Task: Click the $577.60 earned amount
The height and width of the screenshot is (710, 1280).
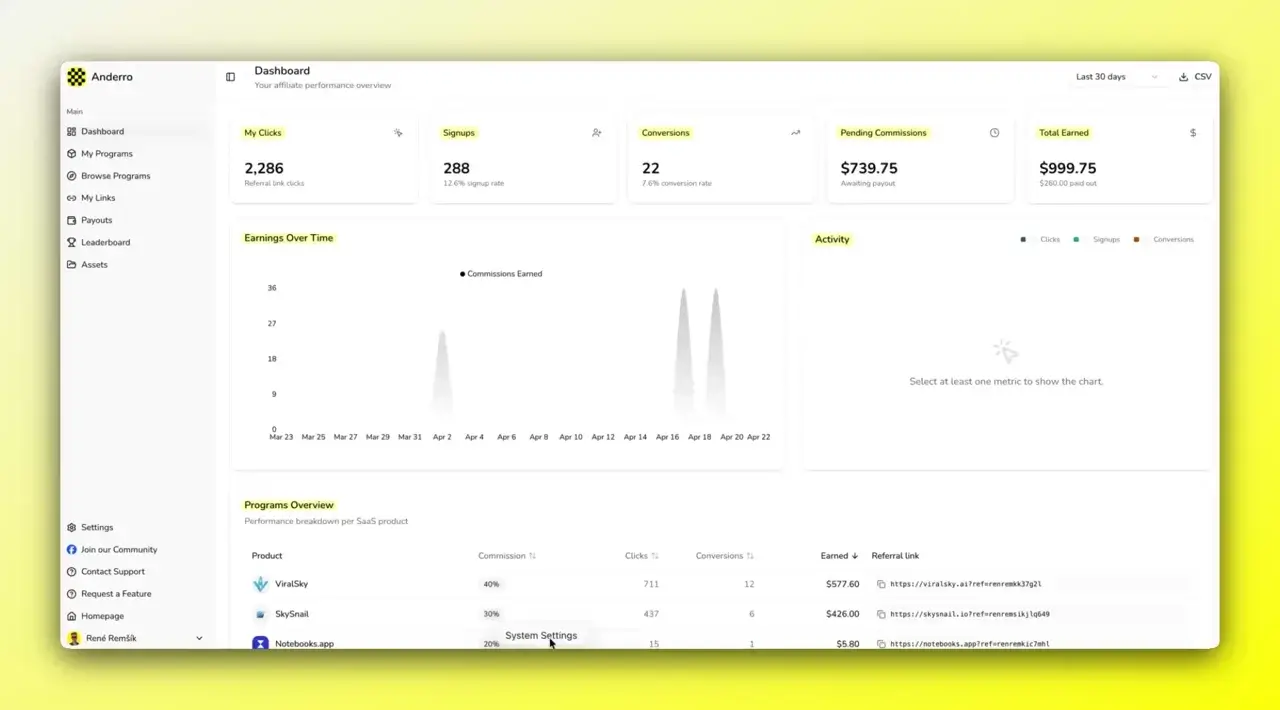Action: click(842, 584)
